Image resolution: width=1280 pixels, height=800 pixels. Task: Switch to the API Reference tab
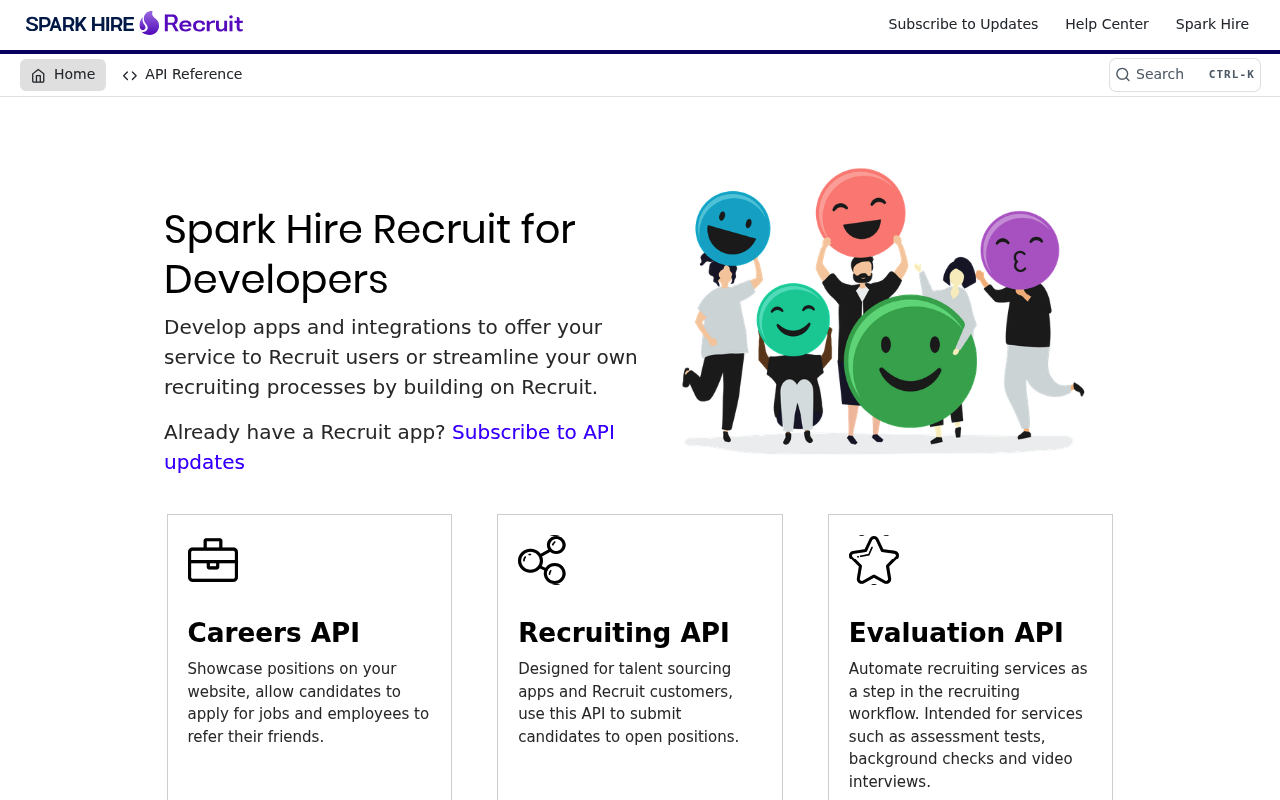[x=182, y=75]
